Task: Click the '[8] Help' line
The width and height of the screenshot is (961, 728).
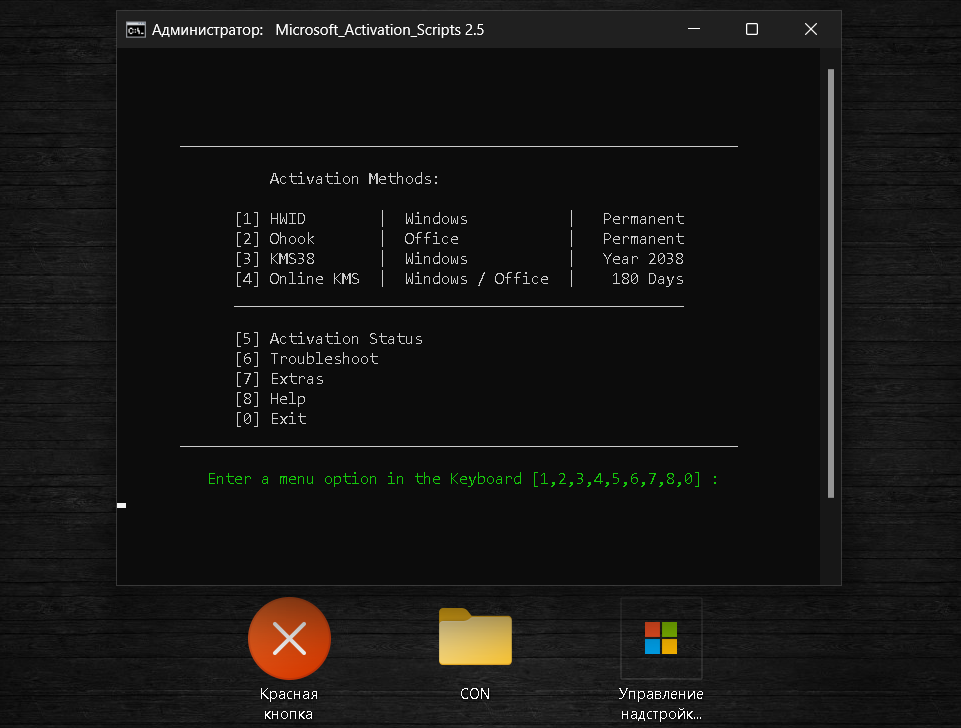Action: (x=270, y=399)
